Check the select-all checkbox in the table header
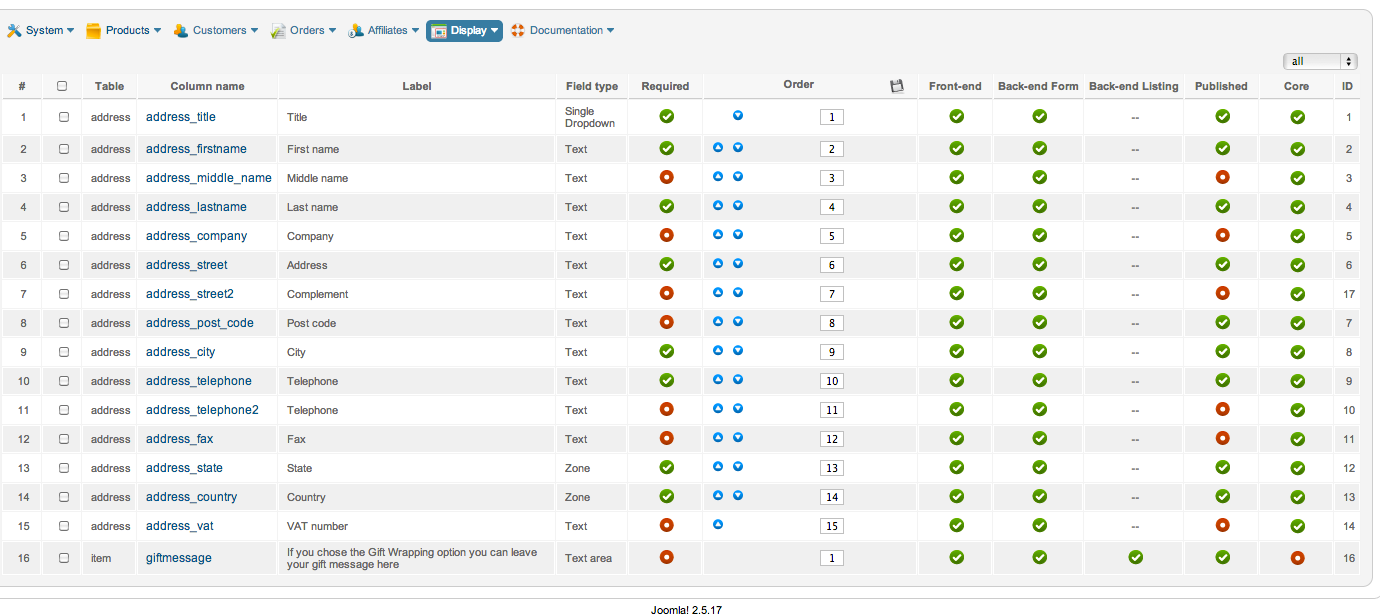 [x=63, y=86]
